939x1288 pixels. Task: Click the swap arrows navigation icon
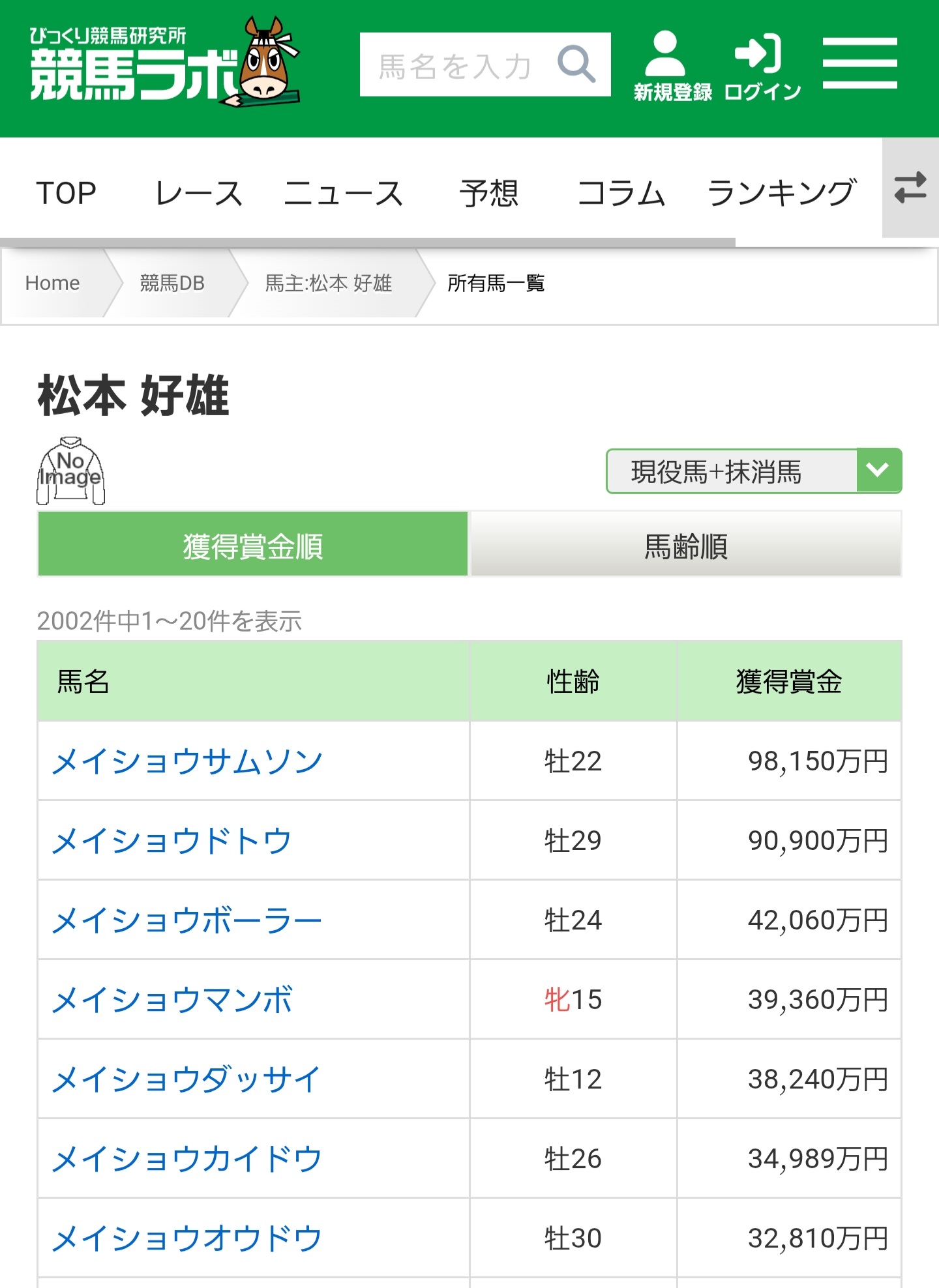(910, 188)
